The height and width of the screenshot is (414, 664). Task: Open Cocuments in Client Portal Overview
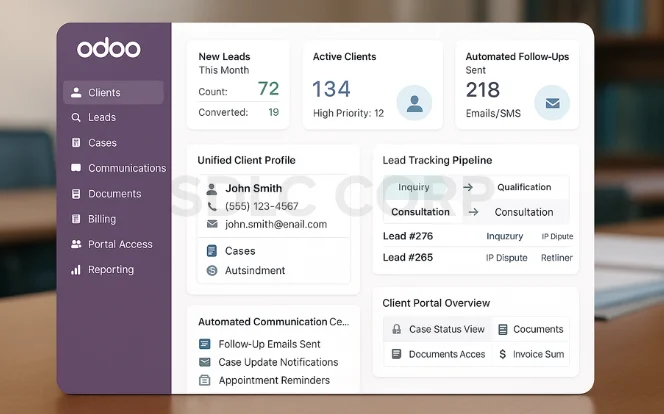tap(531, 329)
